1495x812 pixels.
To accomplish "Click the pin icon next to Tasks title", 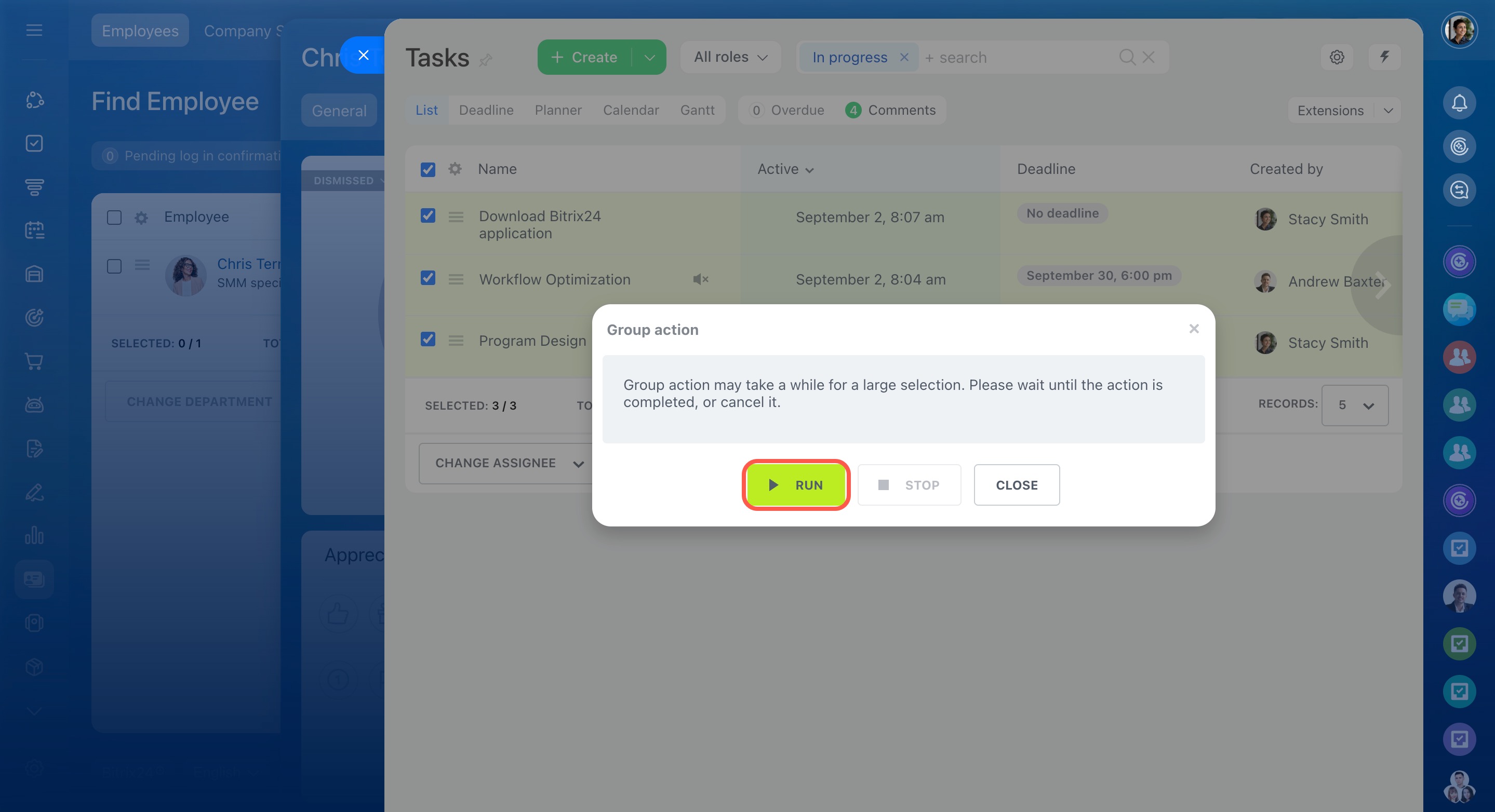I will tap(486, 59).
